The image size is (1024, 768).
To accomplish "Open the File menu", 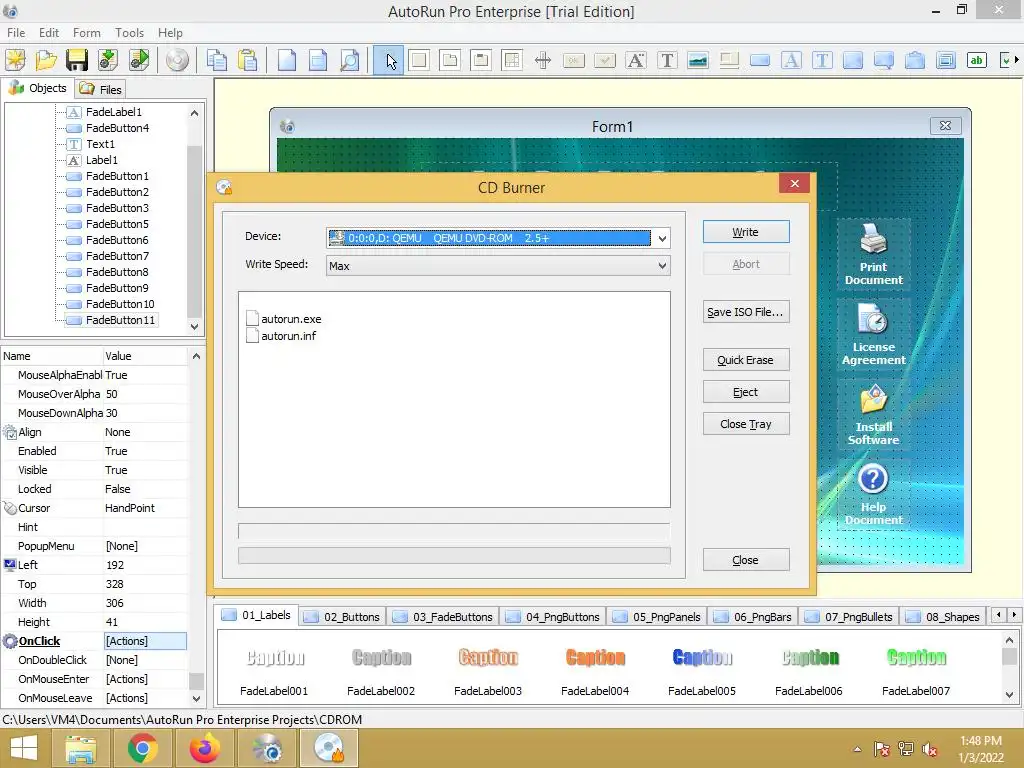I will tap(16, 33).
